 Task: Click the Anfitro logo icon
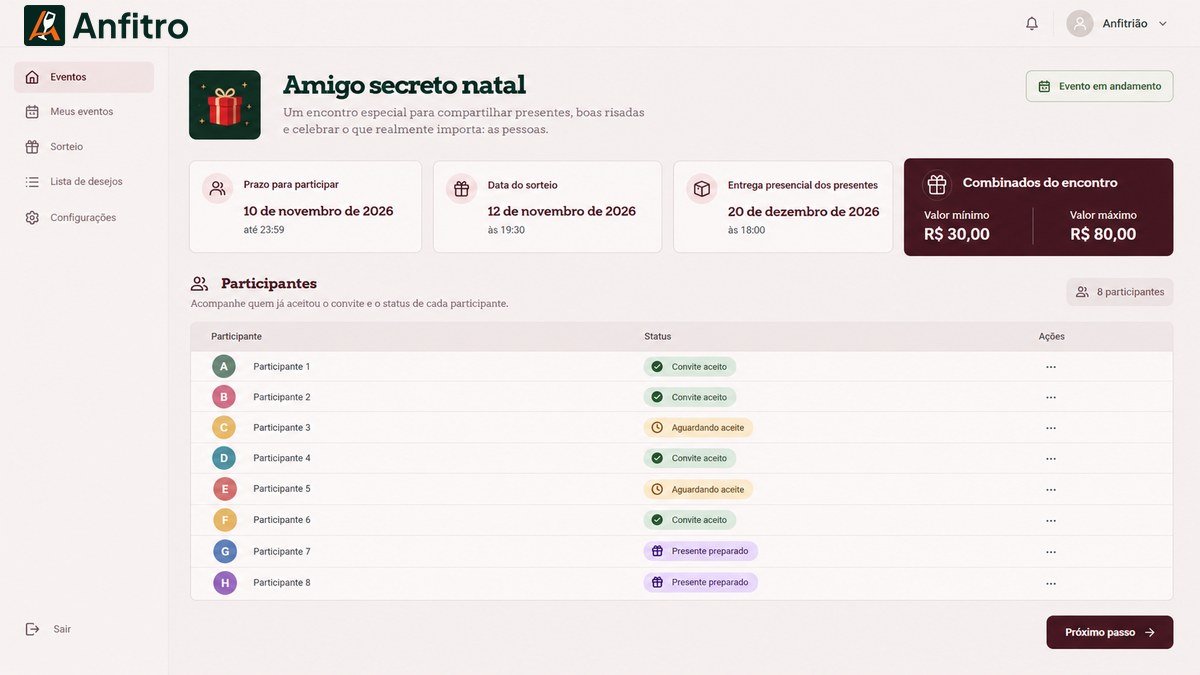(x=44, y=25)
